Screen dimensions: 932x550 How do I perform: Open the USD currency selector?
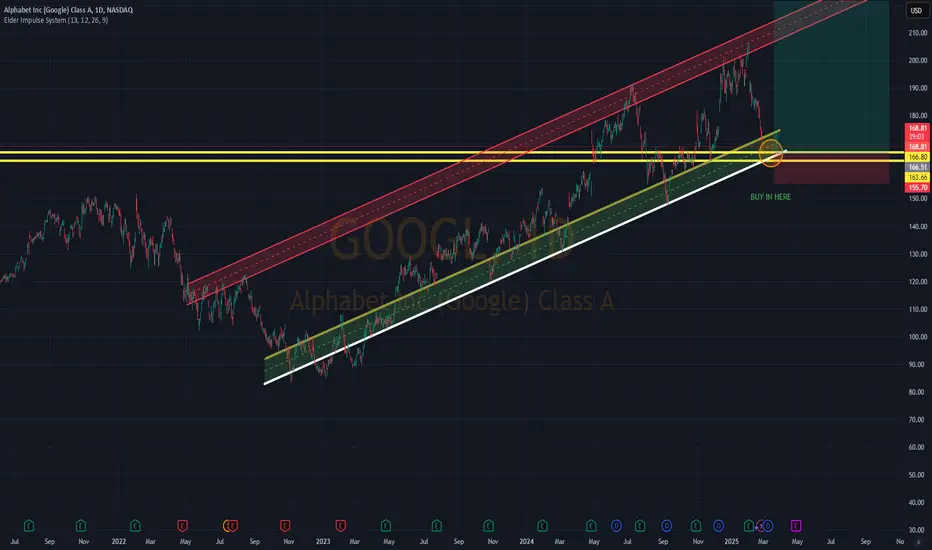click(916, 10)
